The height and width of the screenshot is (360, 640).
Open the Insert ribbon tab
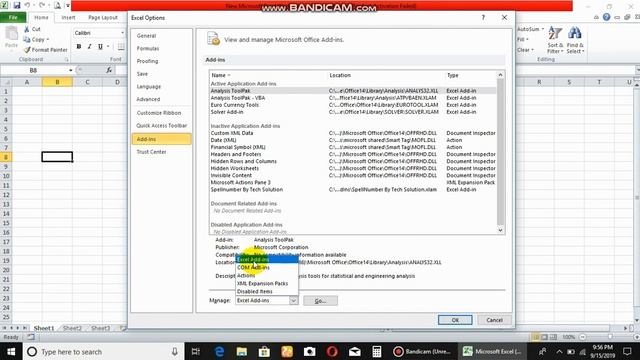[x=68, y=18]
